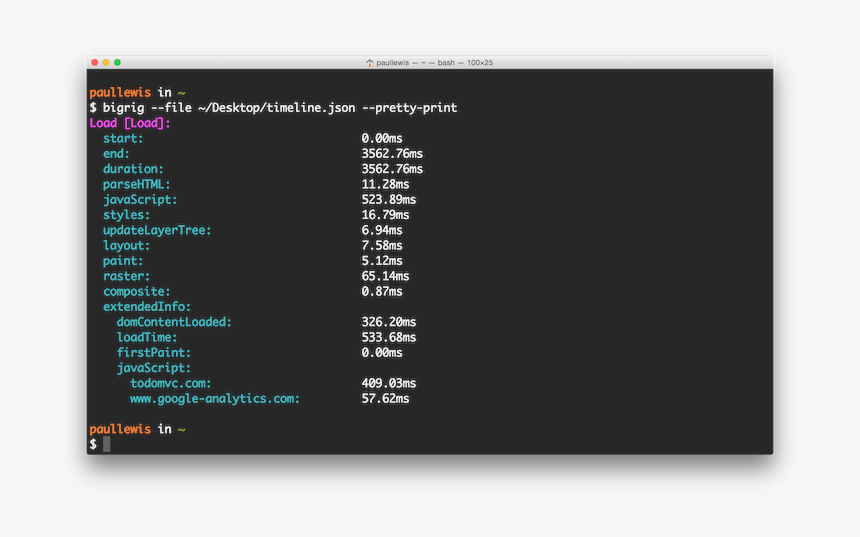Click the 'todomvc.com:' label
The image size is (860, 537).
click(x=171, y=383)
